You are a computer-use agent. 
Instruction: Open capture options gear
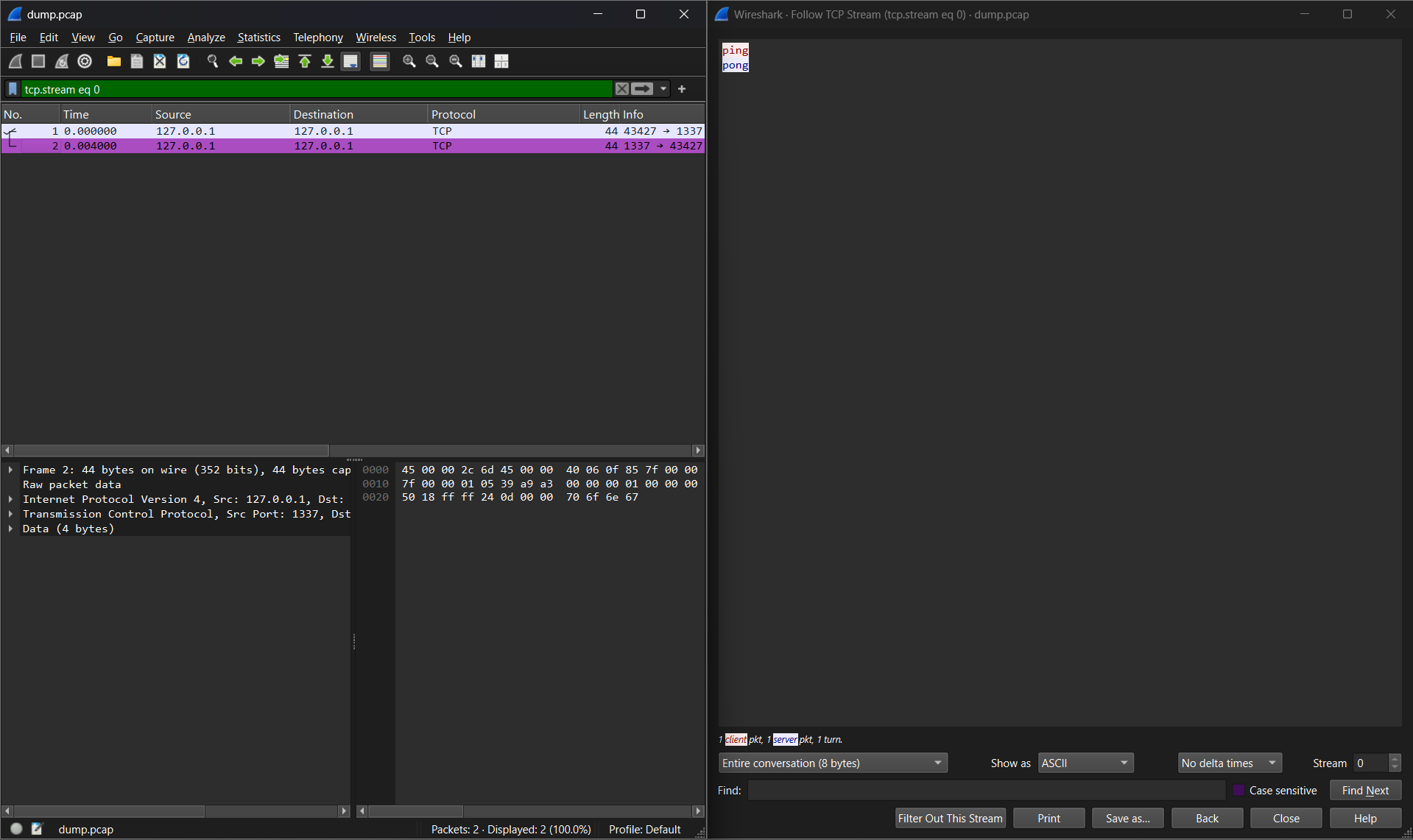click(x=85, y=61)
